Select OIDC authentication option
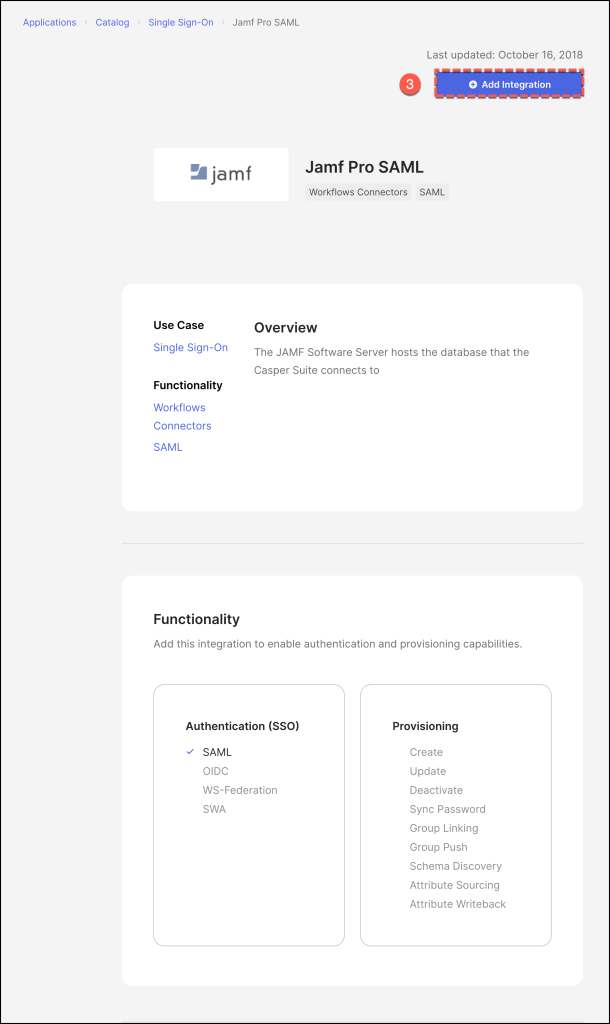The image size is (610, 1024). click(215, 771)
